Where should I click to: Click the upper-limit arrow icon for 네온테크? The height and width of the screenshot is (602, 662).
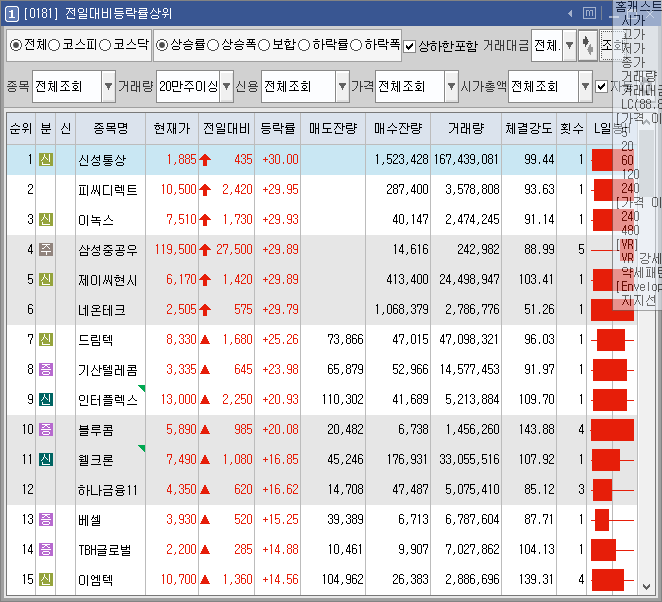click(205, 310)
